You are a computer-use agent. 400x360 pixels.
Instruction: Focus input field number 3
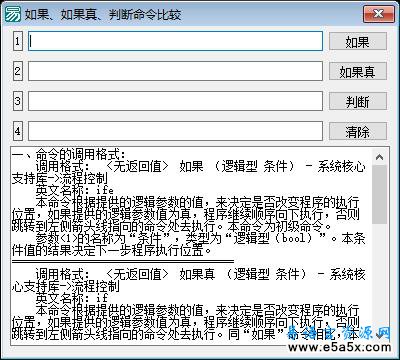pyautogui.click(x=175, y=101)
